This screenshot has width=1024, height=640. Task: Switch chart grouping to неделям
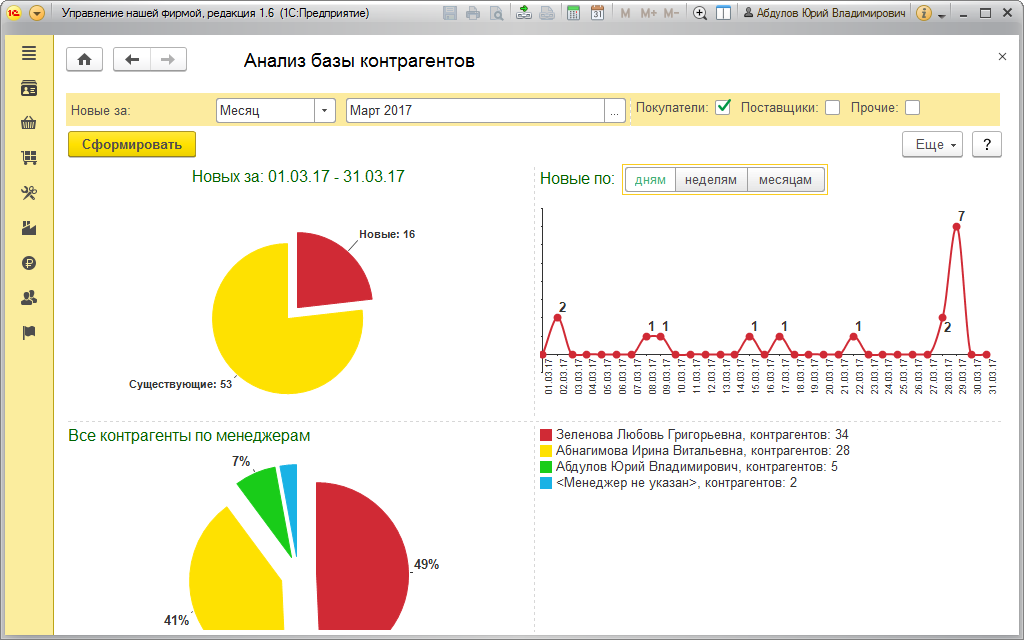[711, 180]
